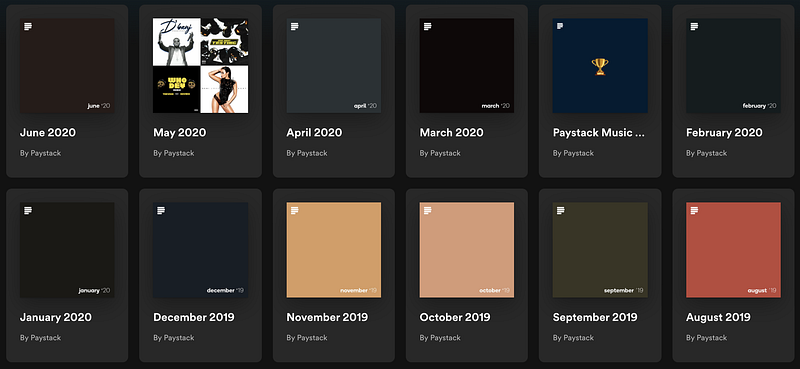Click the 'september '19' cover label
Viewport: 800px width, 369px height.
[x=623, y=290]
